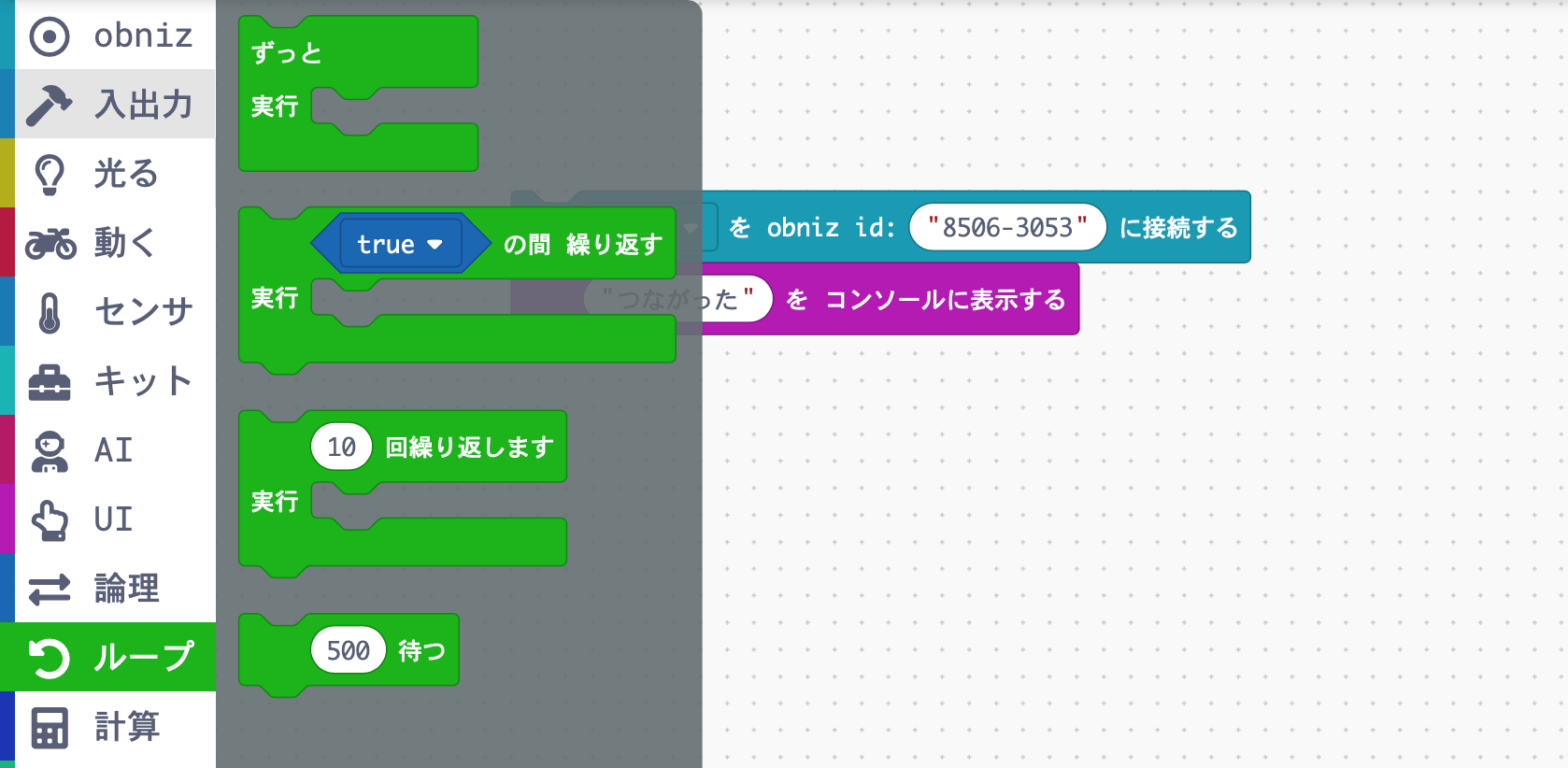Select the calculator 計算 icon
This screenshot has height=768, width=1568.
[49, 727]
